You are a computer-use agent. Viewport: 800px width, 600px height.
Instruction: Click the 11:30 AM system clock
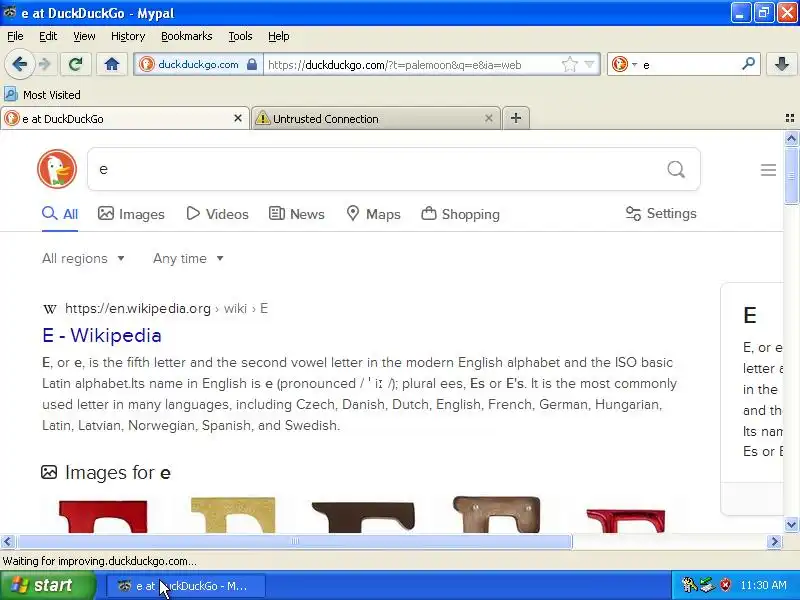click(763, 585)
